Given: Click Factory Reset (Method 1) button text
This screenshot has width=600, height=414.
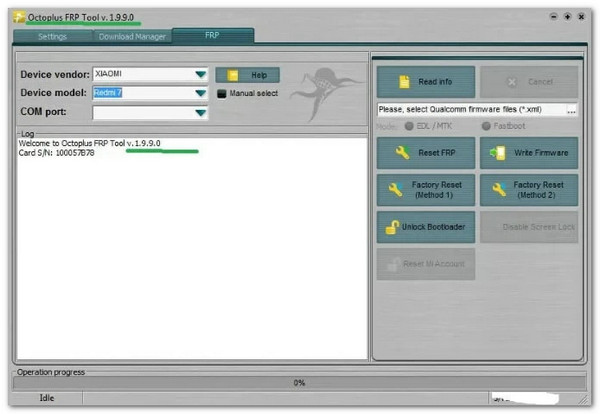Looking at the screenshot, I should click(436, 190).
